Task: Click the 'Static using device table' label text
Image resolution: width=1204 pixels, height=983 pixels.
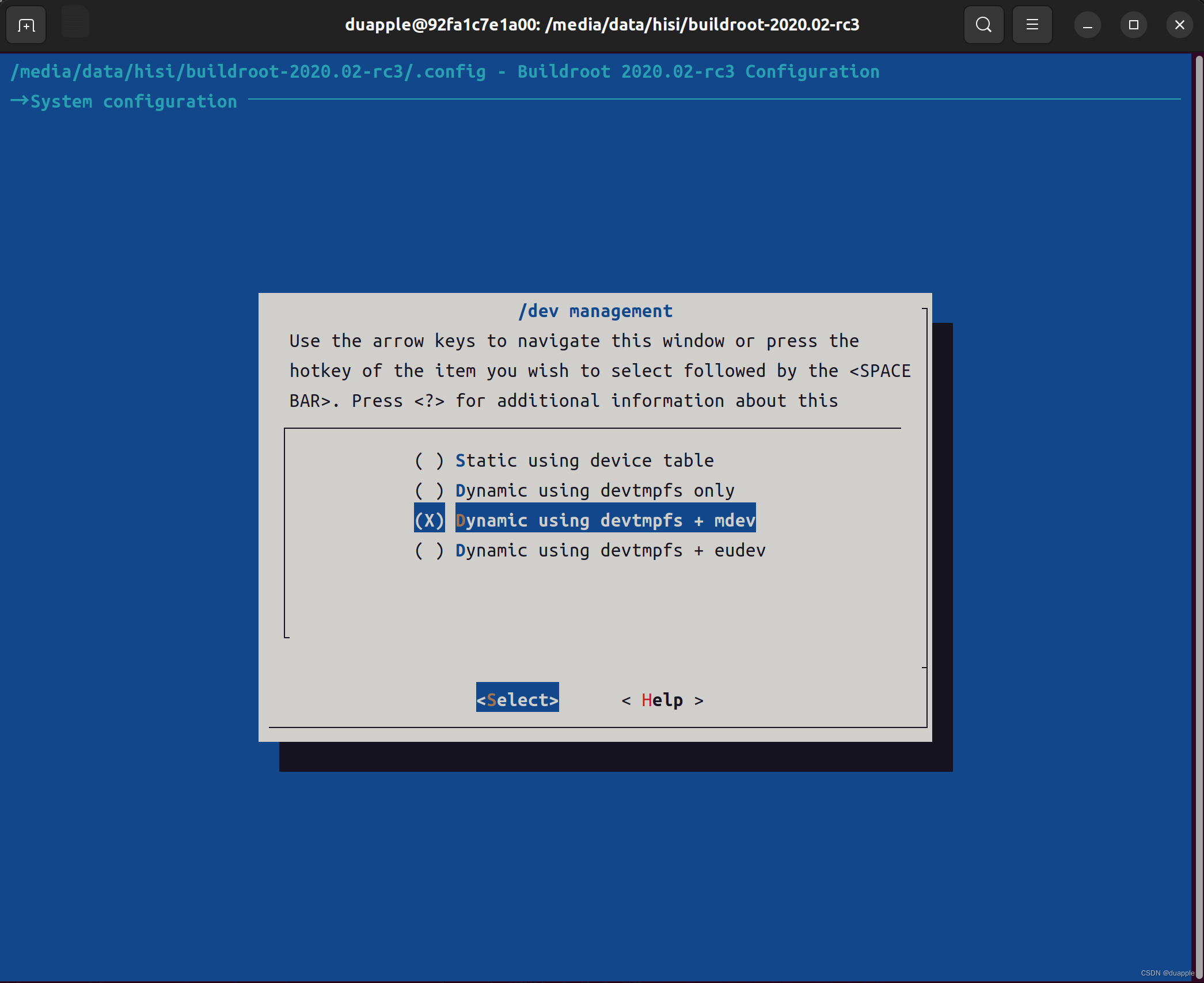Action: [x=584, y=460]
